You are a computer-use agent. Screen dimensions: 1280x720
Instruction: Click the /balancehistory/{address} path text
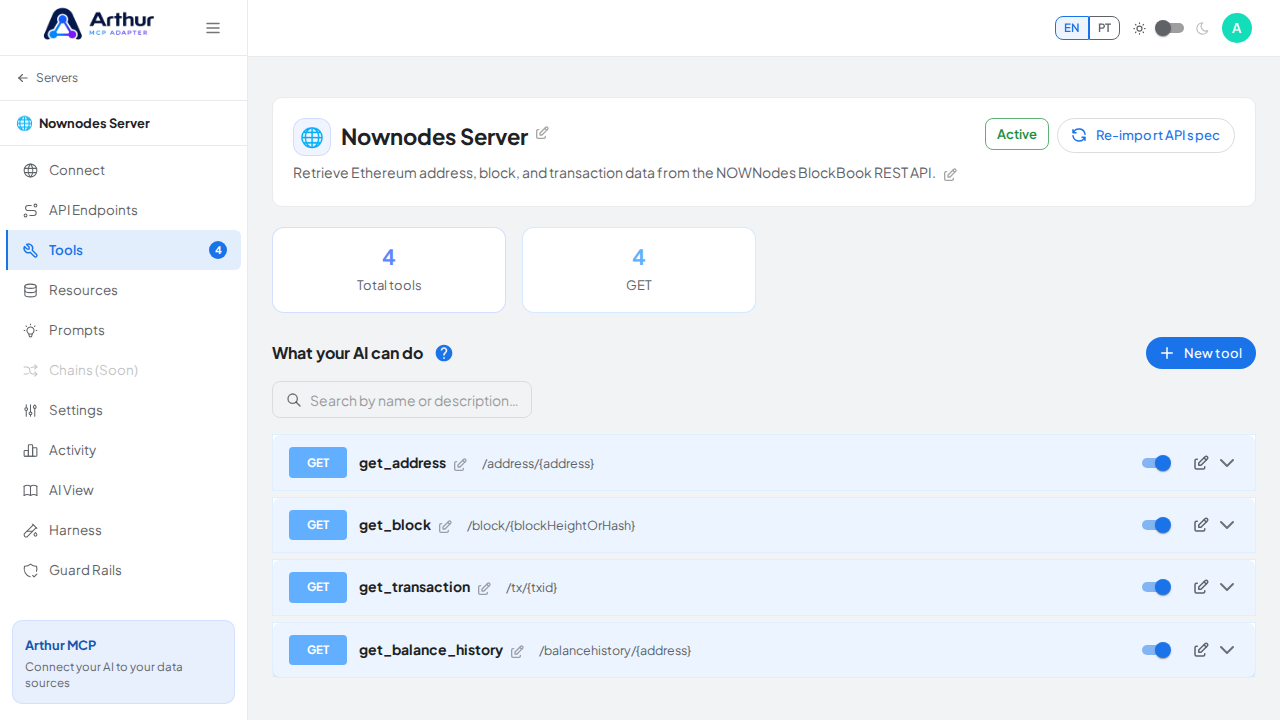pyautogui.click(x=615, y=651)
